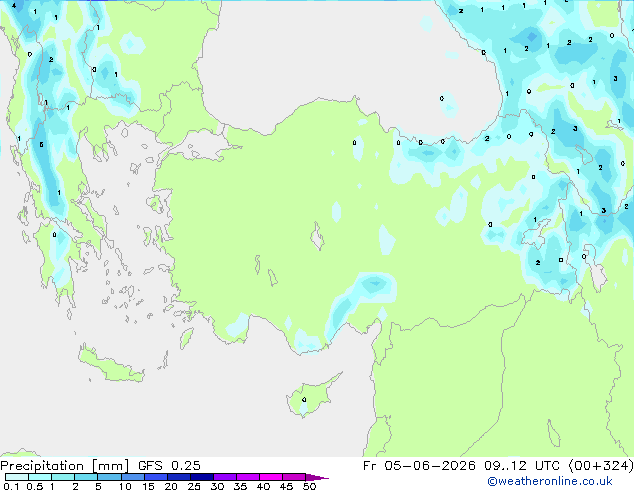Viewport: 634px width, 490px height.
Task: Click the 20–25 mm legend color box
Action: point(178,477)
